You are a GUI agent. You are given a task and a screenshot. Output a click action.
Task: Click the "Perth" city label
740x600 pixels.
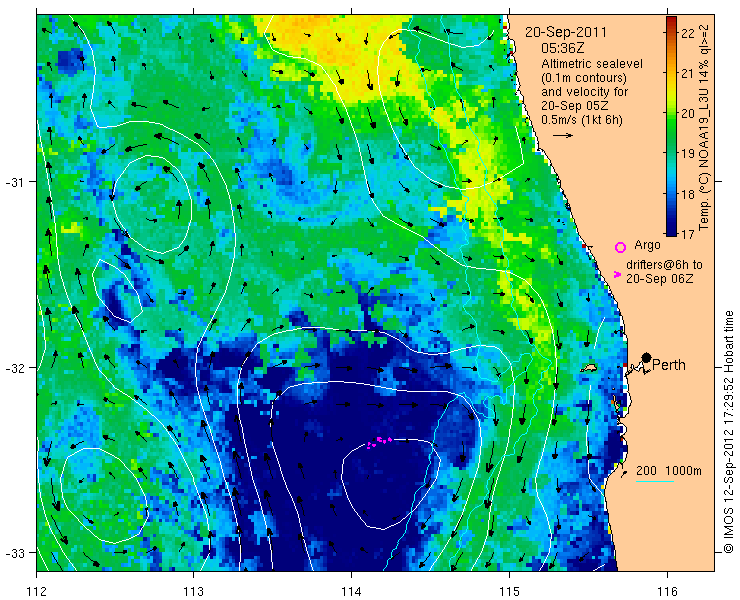[669, 365]
